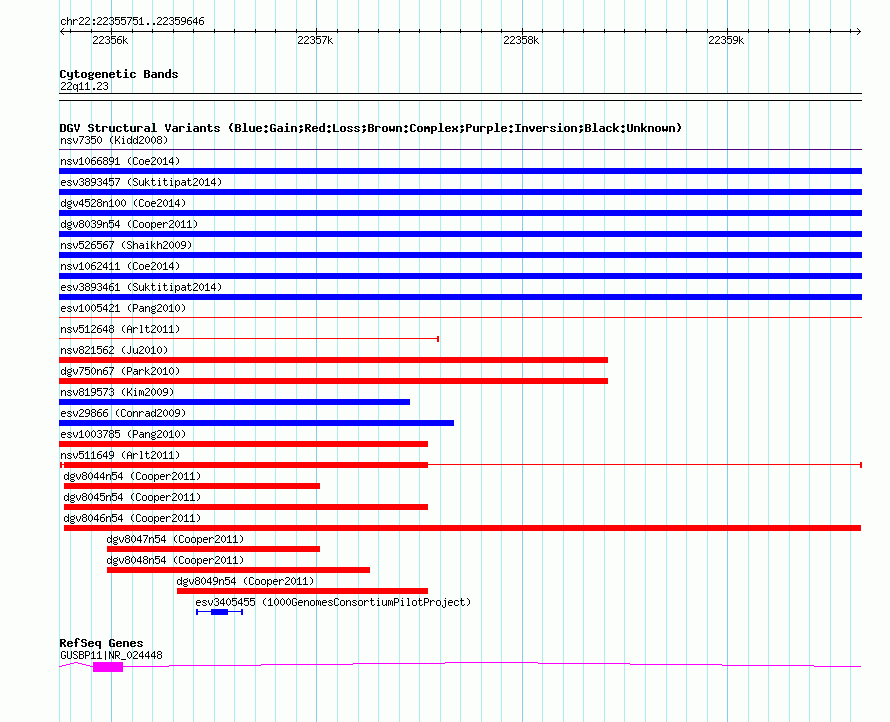Select the blue bar under nsv819573
The image size is (890, 722).
tap(234, 402)
